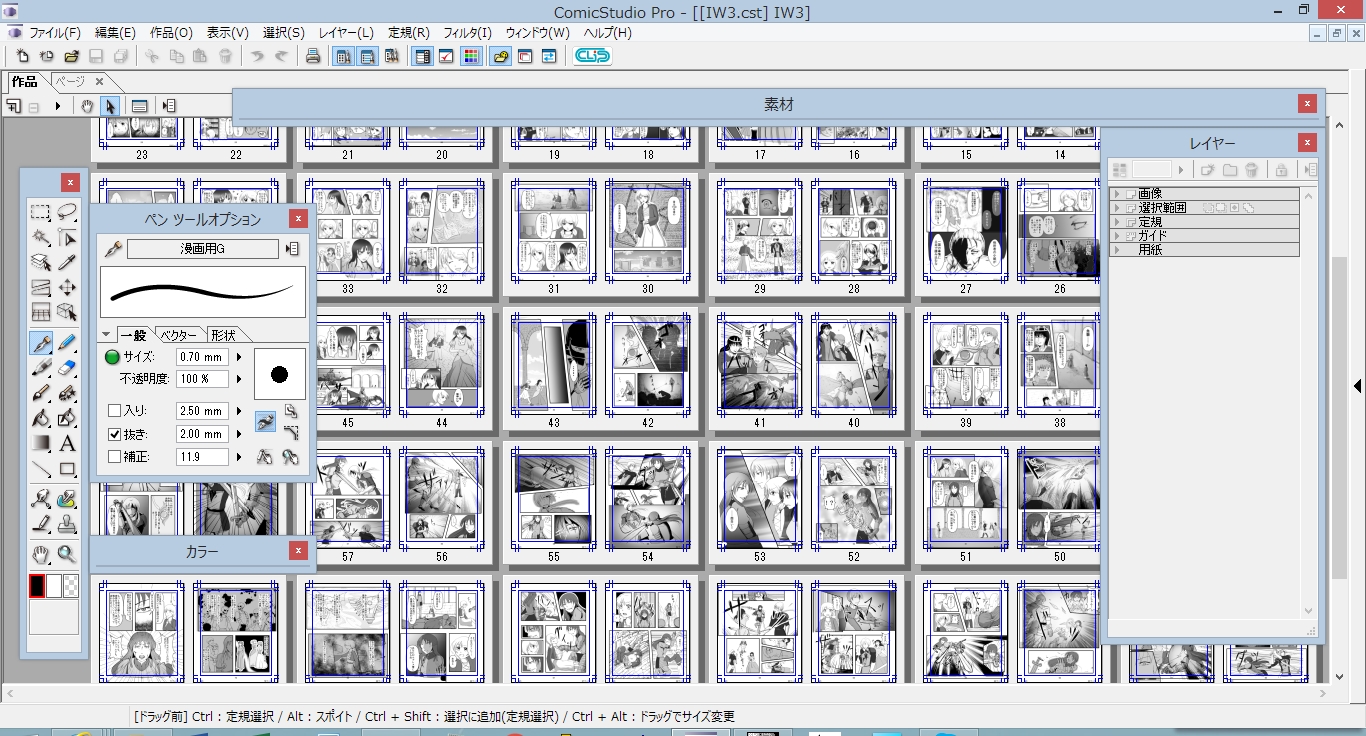Screen dimensions: 1366x736
Task: Open the layer panel menu icon
Action: 1311,170
